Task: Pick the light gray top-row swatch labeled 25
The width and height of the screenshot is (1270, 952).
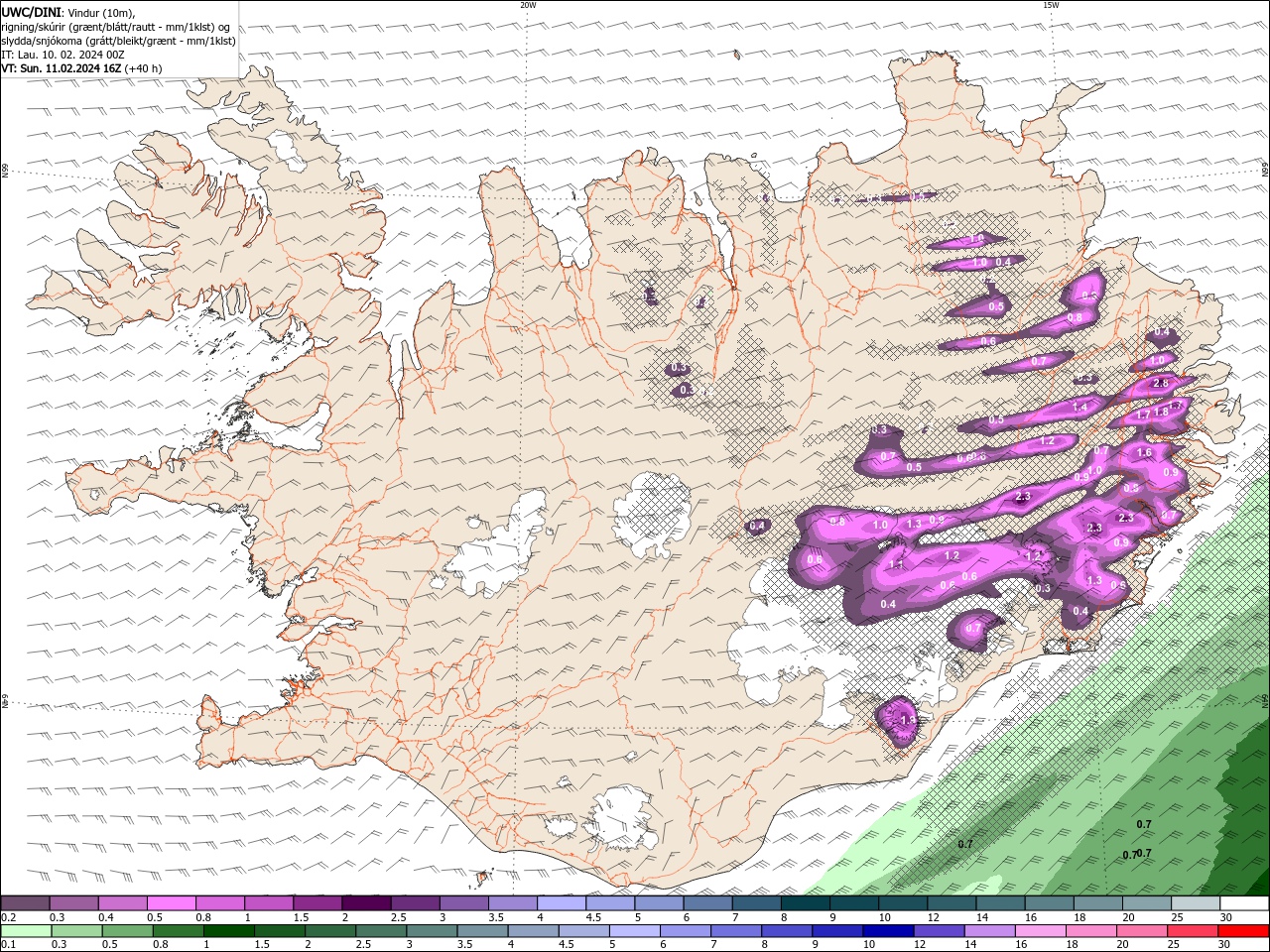Action: tap(1196, 903)
